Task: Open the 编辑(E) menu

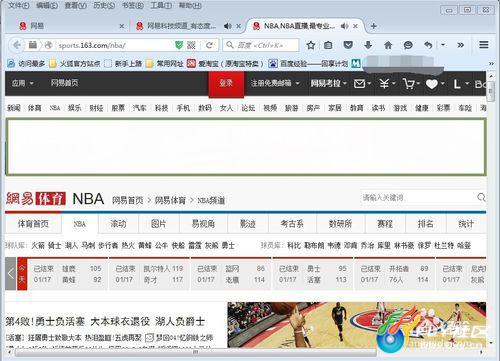Action: (x=47, y=6)
